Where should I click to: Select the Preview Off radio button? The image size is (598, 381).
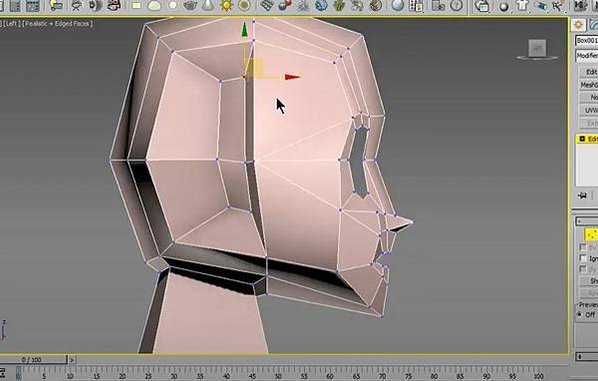(580, 315)
